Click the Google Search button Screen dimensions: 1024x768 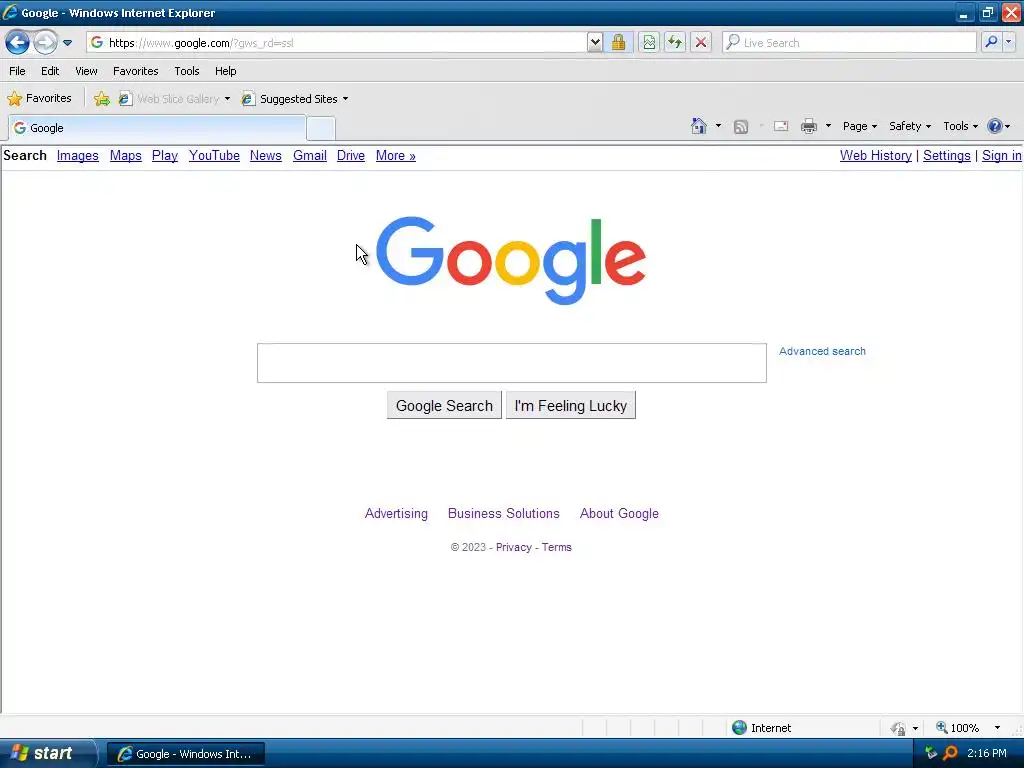[x=444, y=406]
